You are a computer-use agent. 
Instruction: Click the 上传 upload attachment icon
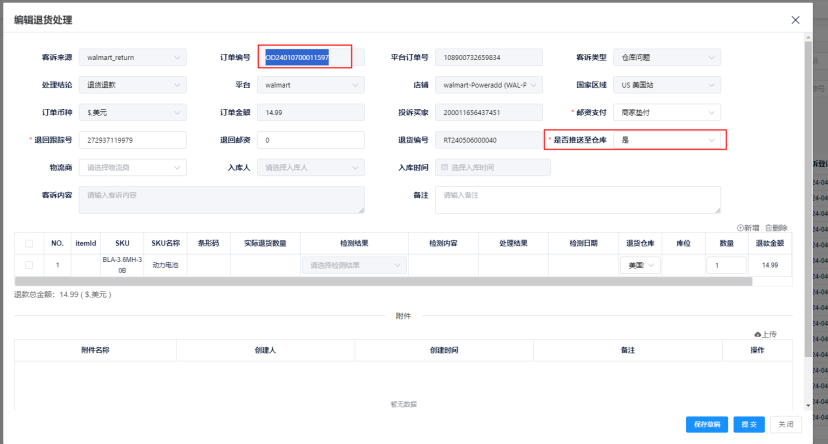(758, 334)
